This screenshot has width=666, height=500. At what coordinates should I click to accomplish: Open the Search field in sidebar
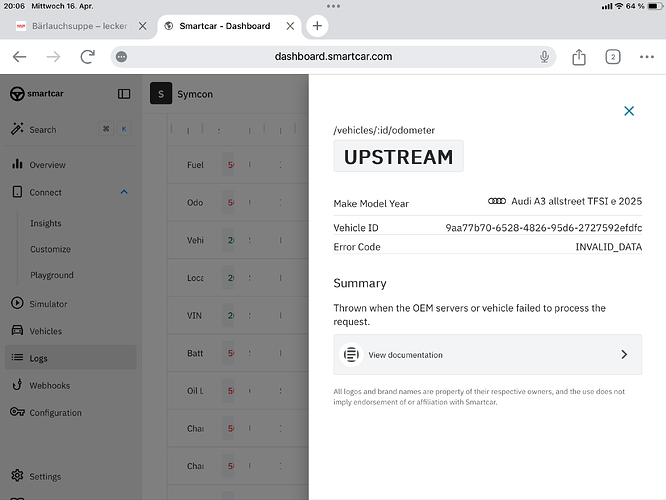point(71,129)
